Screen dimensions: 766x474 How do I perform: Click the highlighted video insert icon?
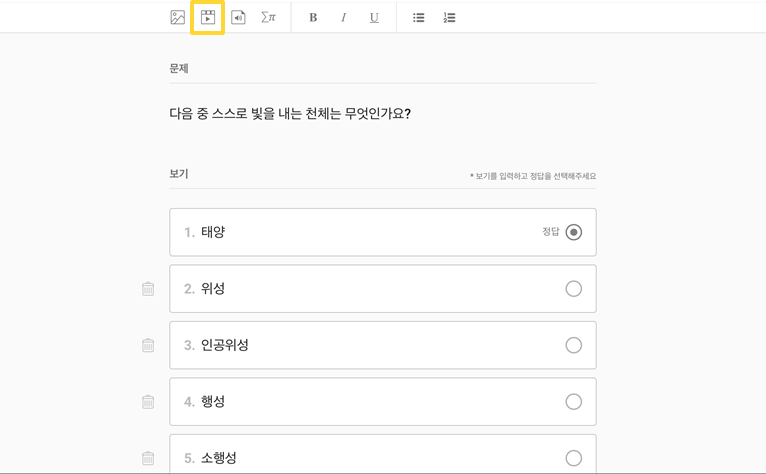[x=208, y=17]
